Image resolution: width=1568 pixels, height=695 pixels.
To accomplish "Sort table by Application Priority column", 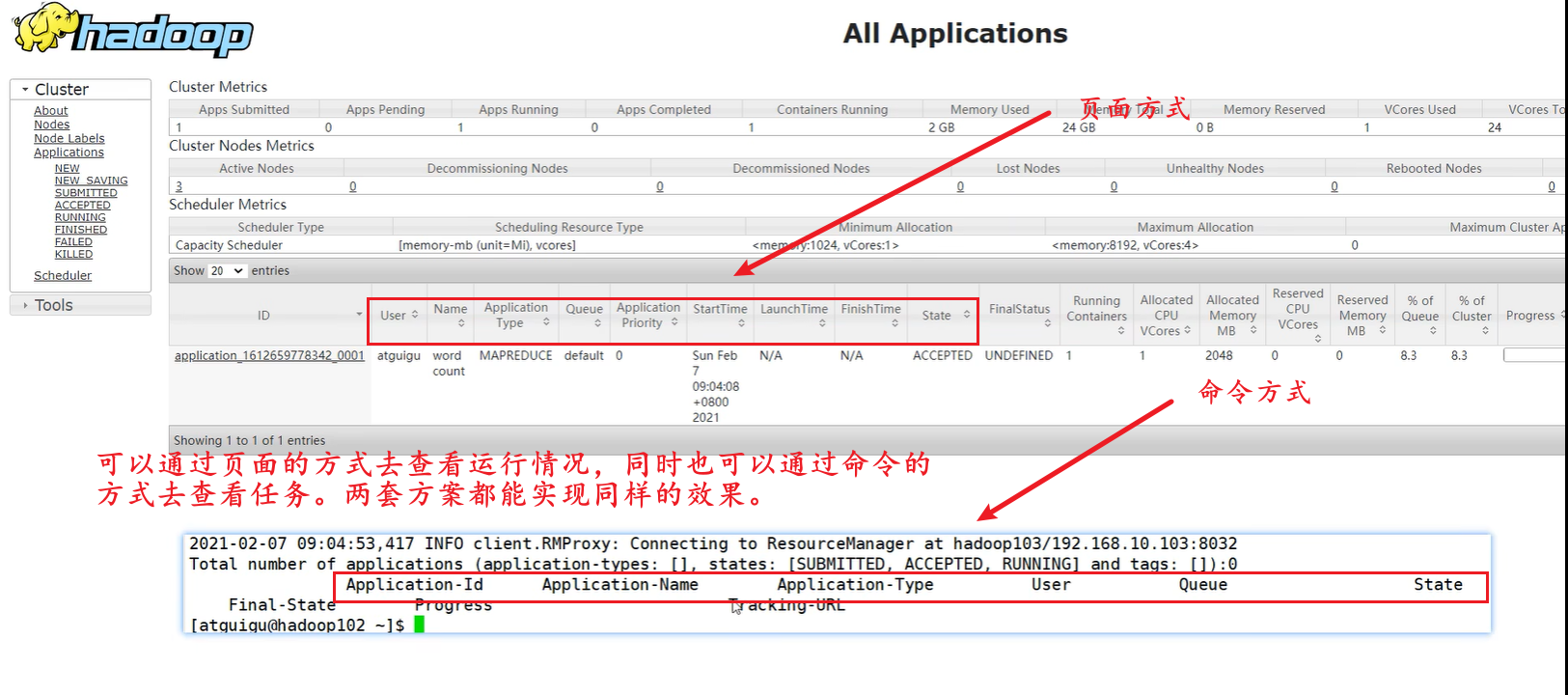I will (x=648, y=315).
